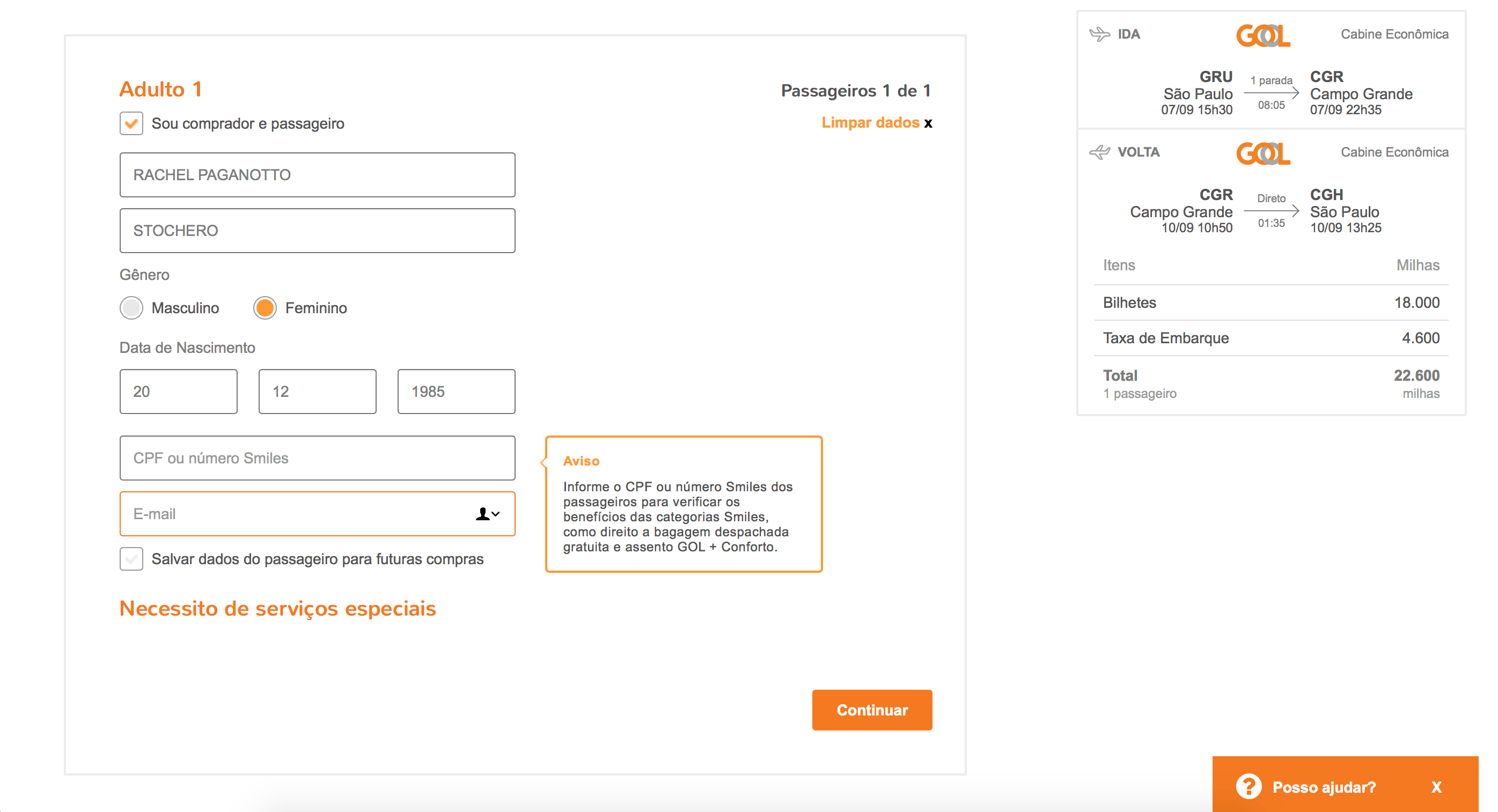
Task: Click the contact person icon in E-mail field
Action: pyautogui.click(x=483, y=514)
